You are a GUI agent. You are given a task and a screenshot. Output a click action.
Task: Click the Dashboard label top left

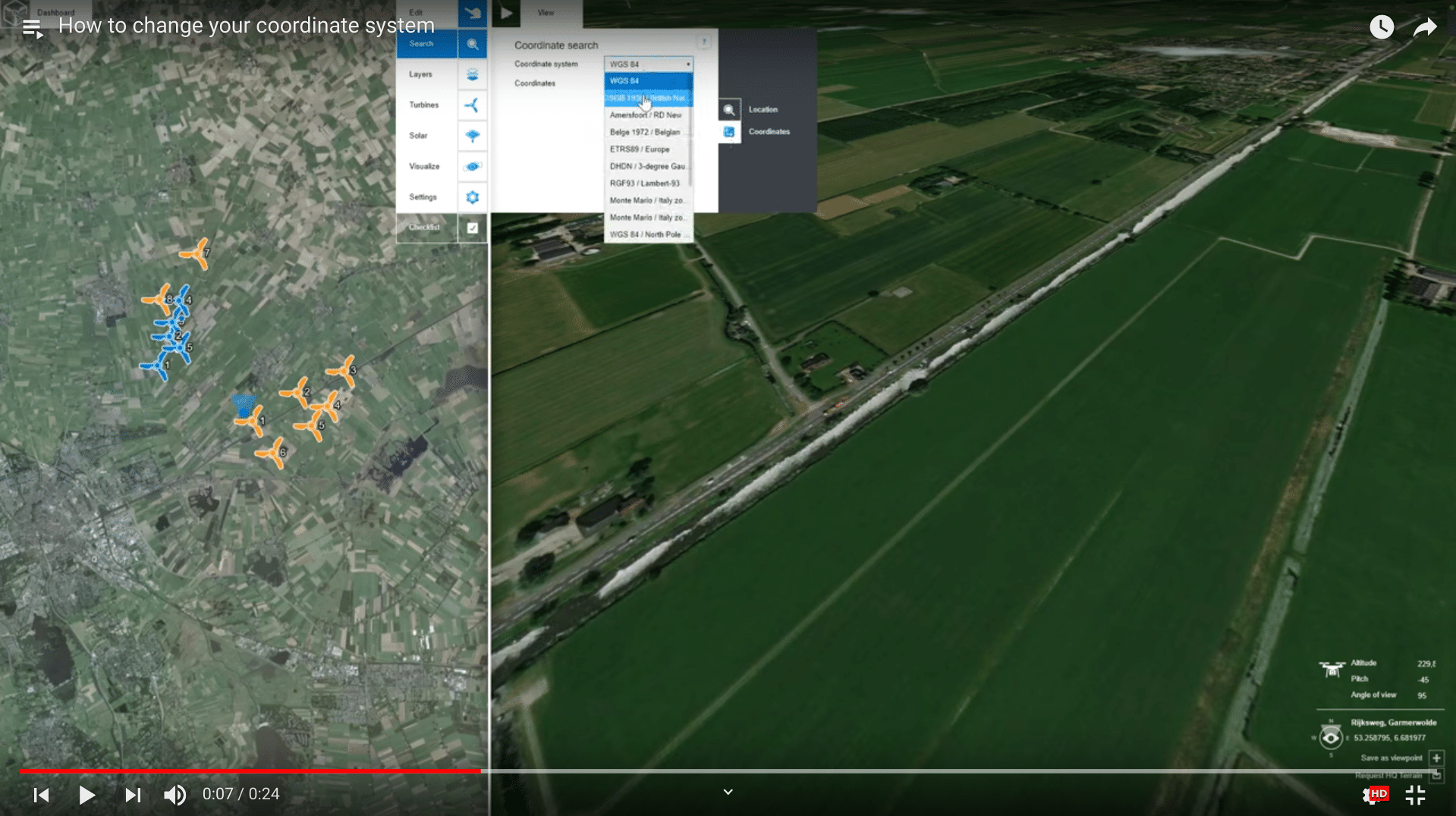[55, 12]
